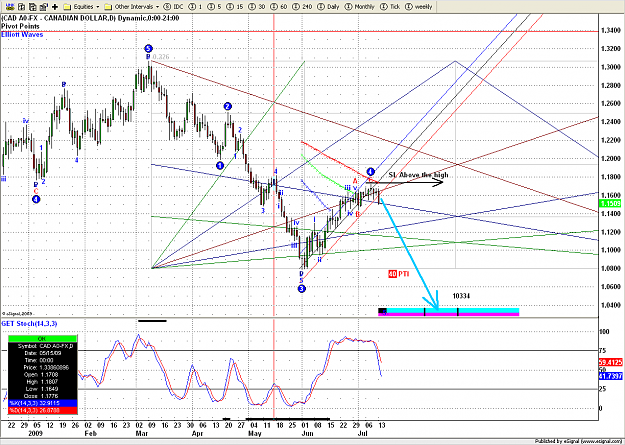Switch to the Monthly interval
The width and height of the screenshot is (625, 445).
(360, 7)
